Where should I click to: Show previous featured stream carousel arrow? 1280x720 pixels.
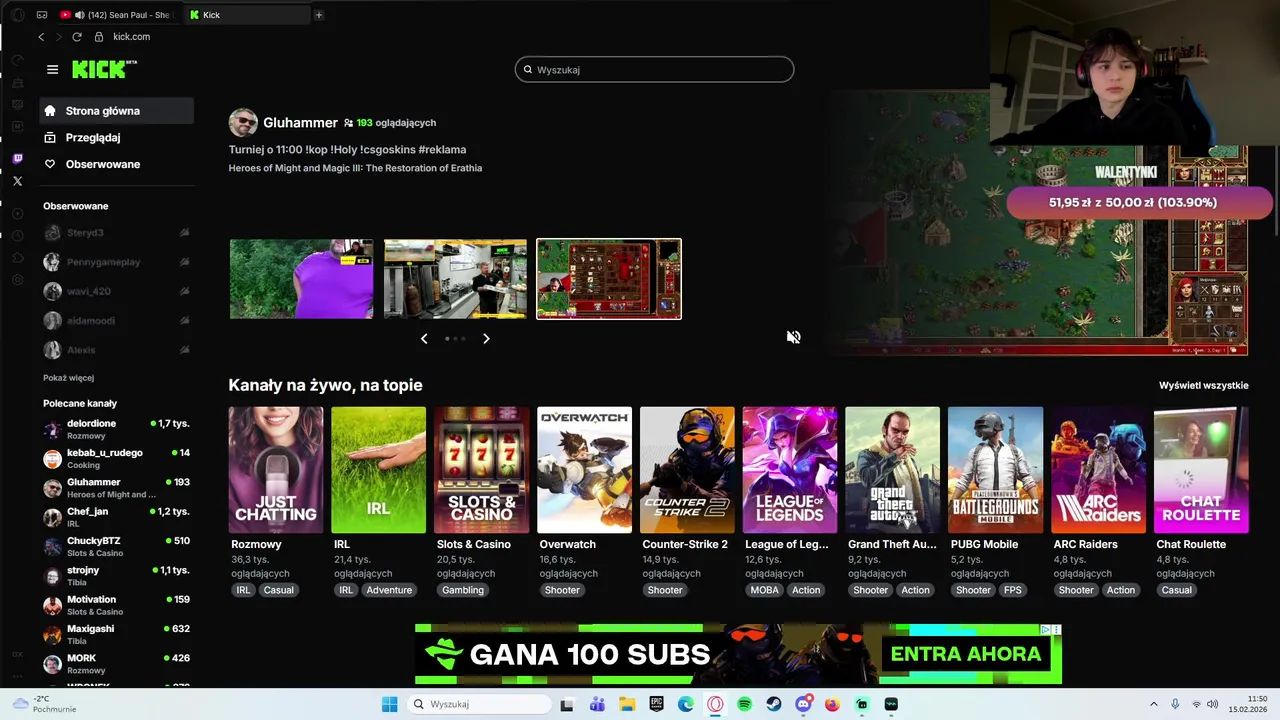pyautogui.click(x=424, y=339)
